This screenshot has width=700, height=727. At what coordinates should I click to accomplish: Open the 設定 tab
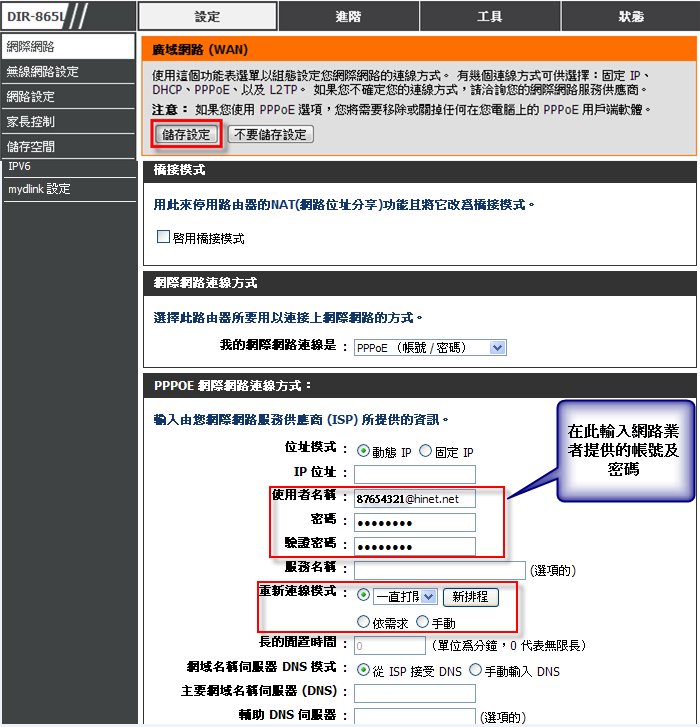(x=207, y=16)
